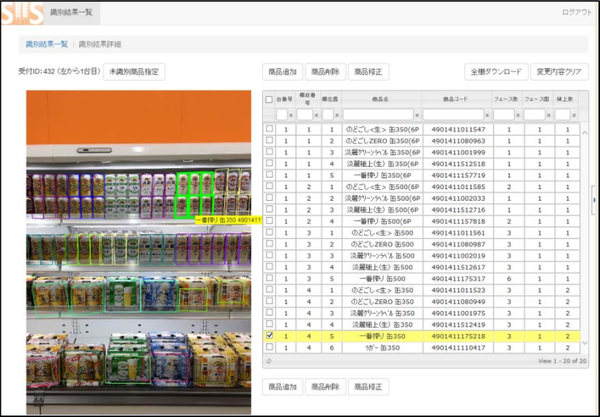Click product code cell 4901411080987
Screen dimensions: 600x417
(x=458, y=244)
